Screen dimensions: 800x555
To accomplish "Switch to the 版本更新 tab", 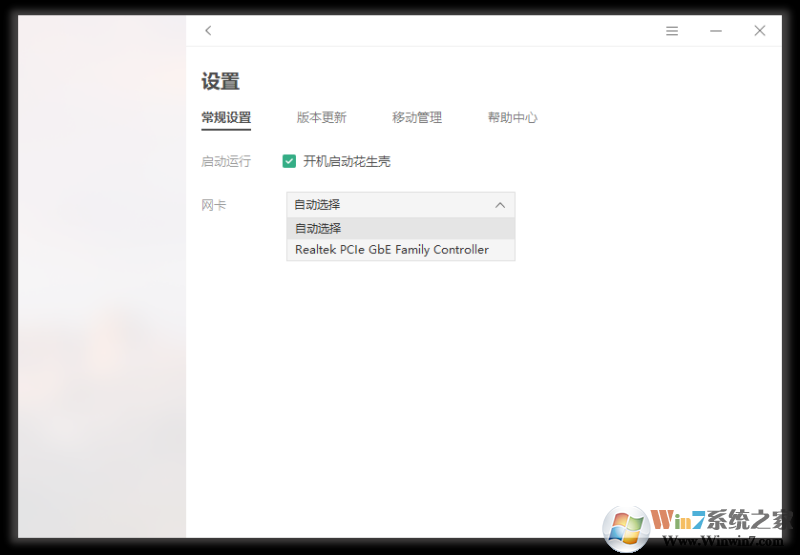I will [321, 117].
